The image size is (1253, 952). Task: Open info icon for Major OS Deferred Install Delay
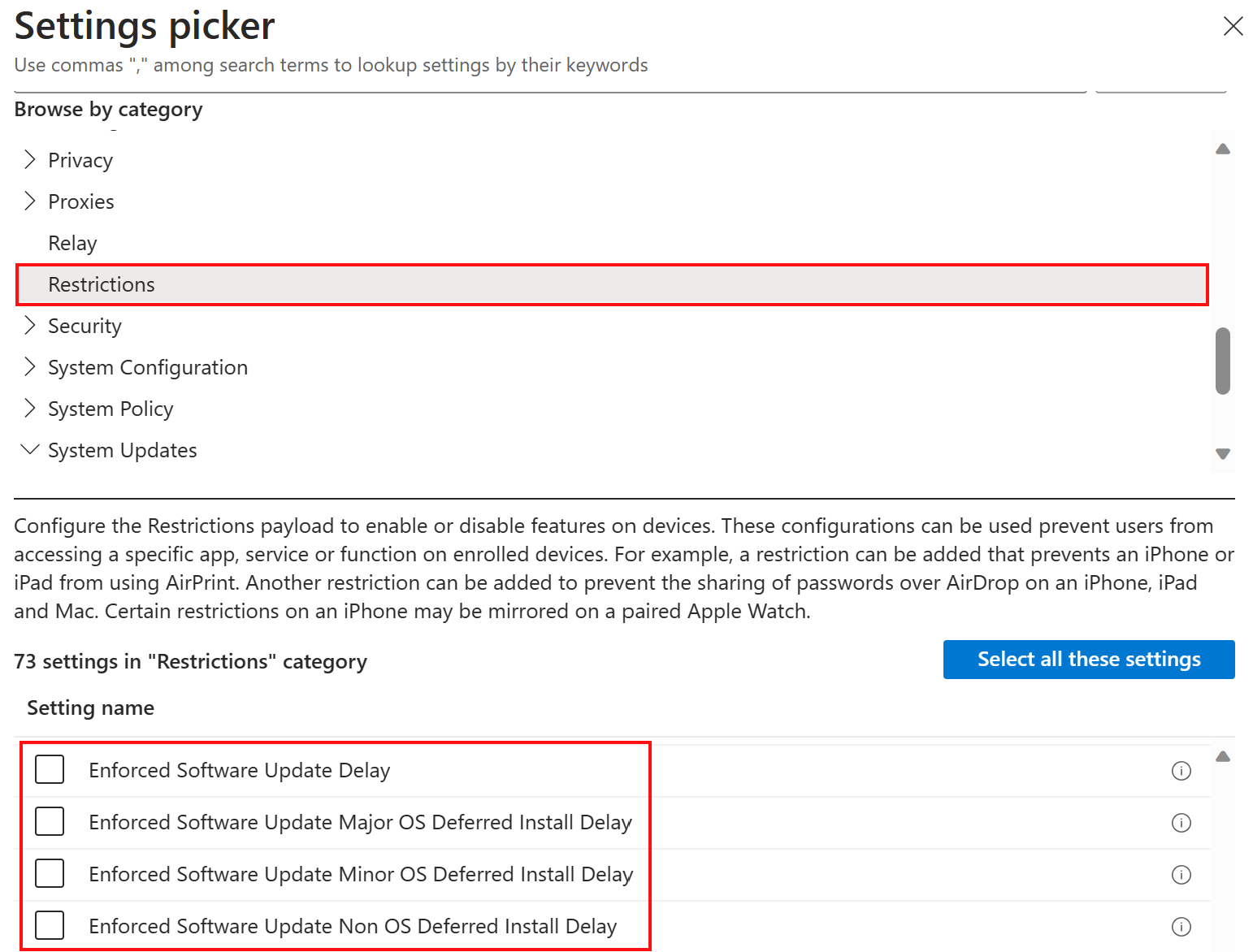click(x=1181, y=823)
